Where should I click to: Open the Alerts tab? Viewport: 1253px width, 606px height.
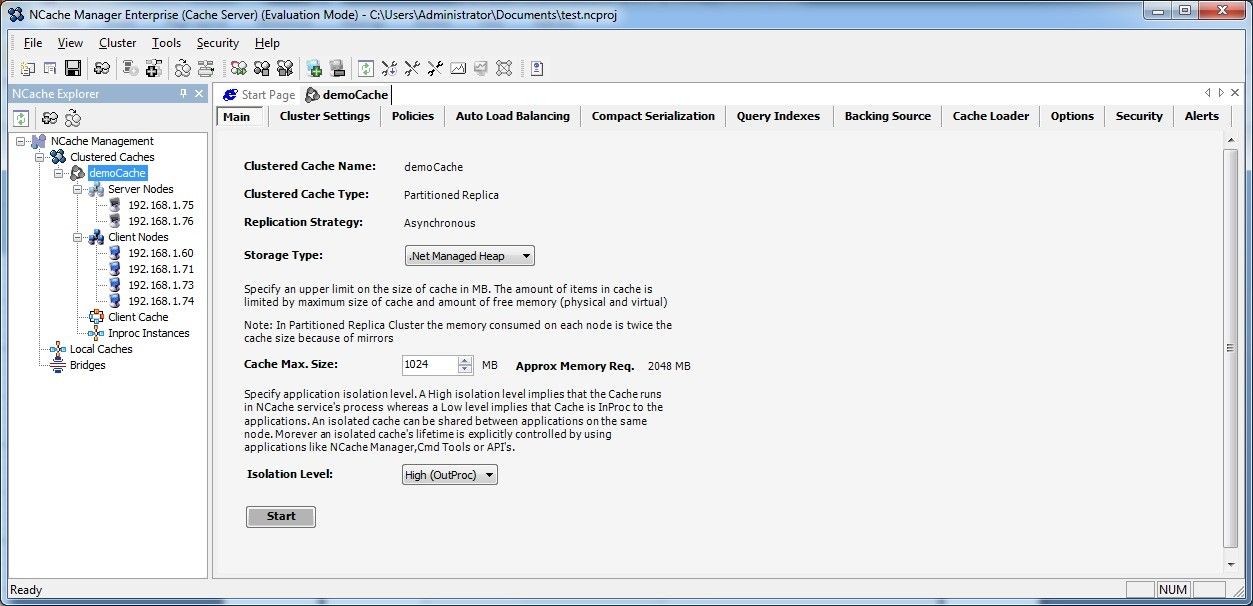pyautogui.click(x=1202, y=116)
